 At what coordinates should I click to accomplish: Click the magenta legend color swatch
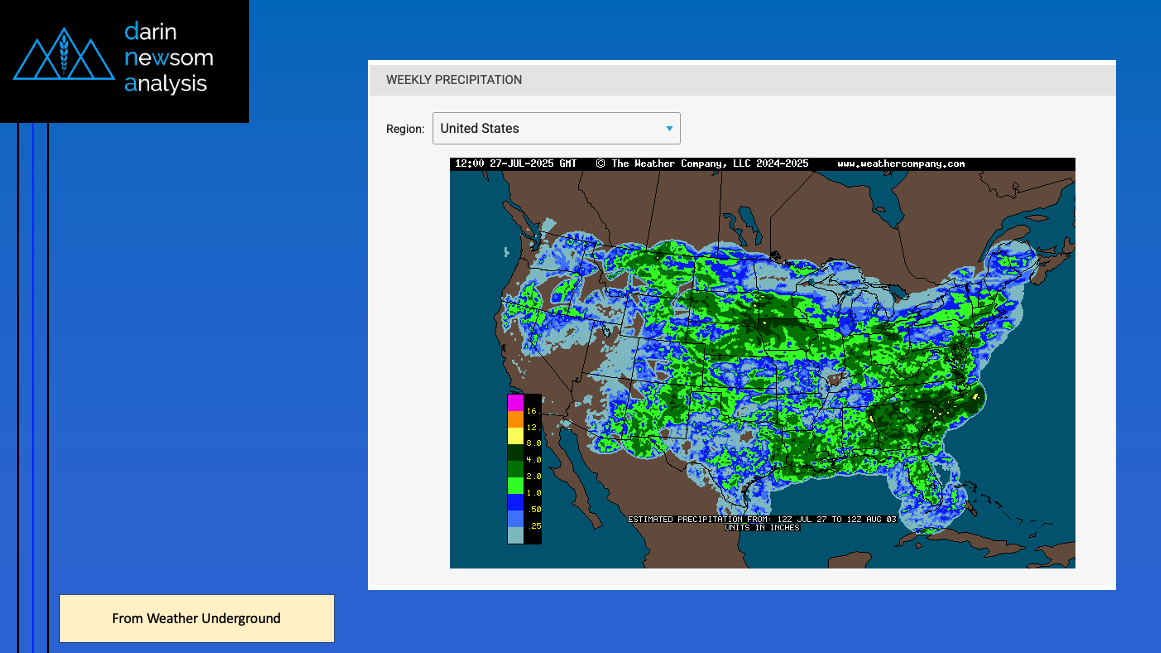click(515, 403)
